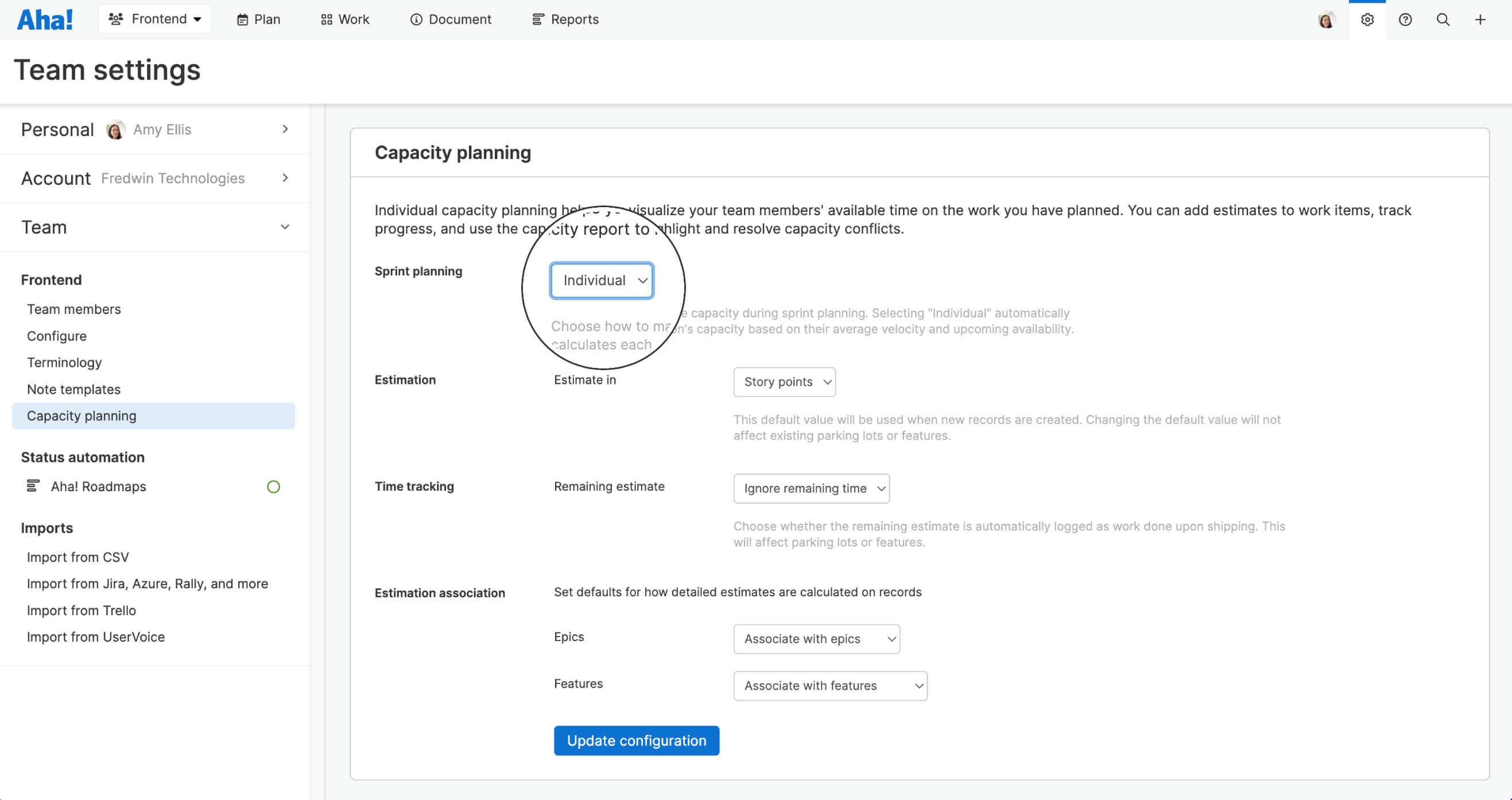Open the Ignore remaining time dropdown
The image size is (1512, 800).
[x=811, y=488]
